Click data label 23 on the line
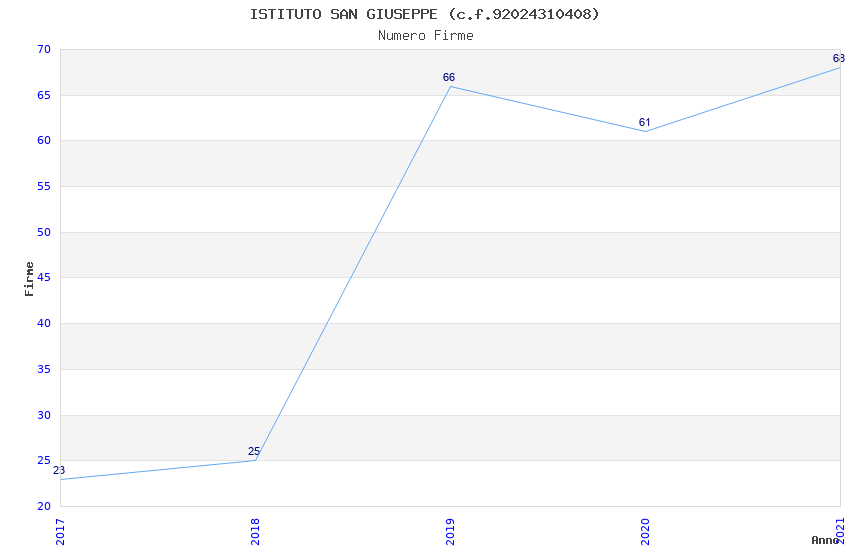850x550 pixels. pos(59,470)
